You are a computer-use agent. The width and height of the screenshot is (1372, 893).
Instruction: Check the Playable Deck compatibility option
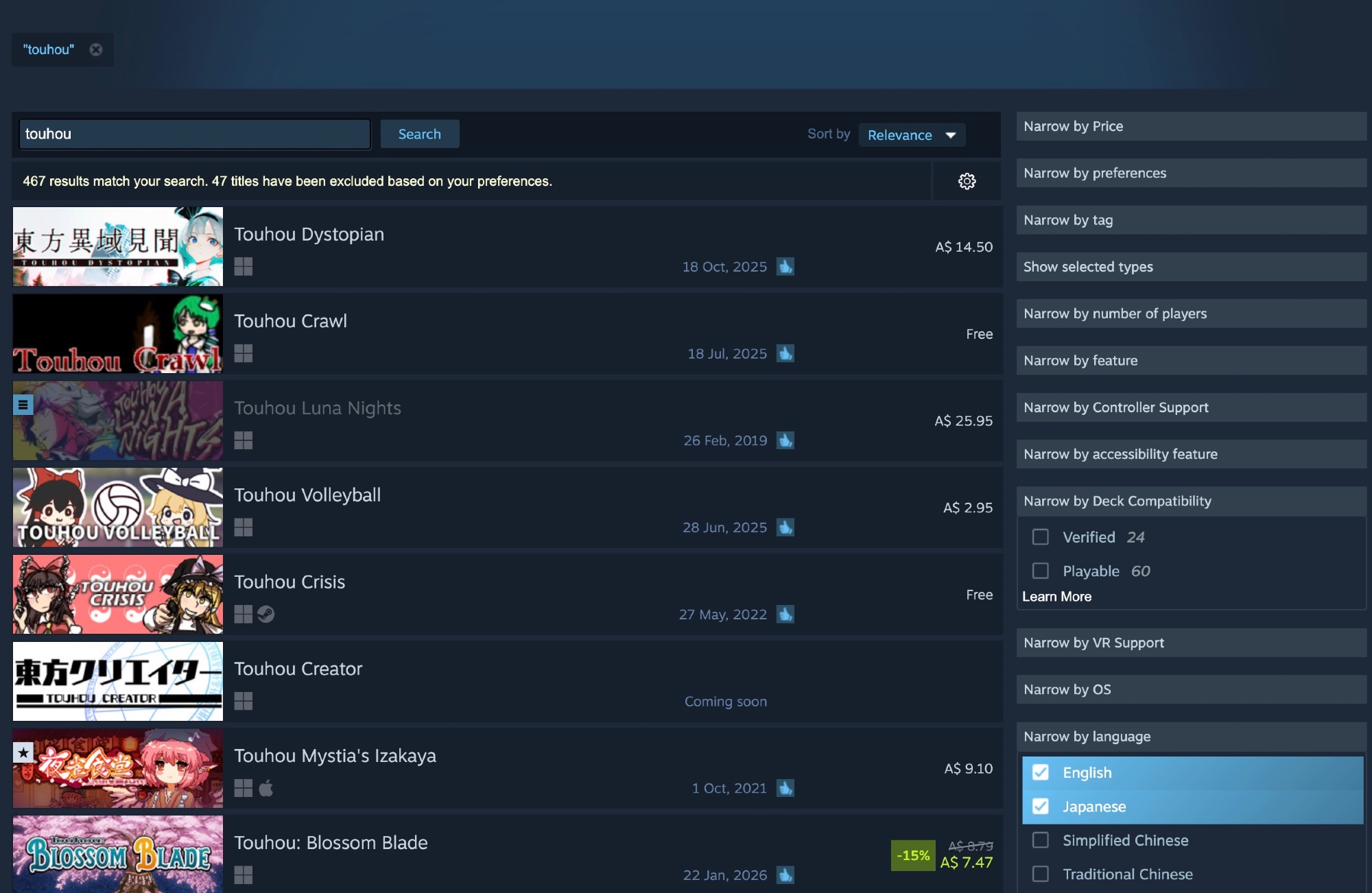click(x=1041, y=571)
